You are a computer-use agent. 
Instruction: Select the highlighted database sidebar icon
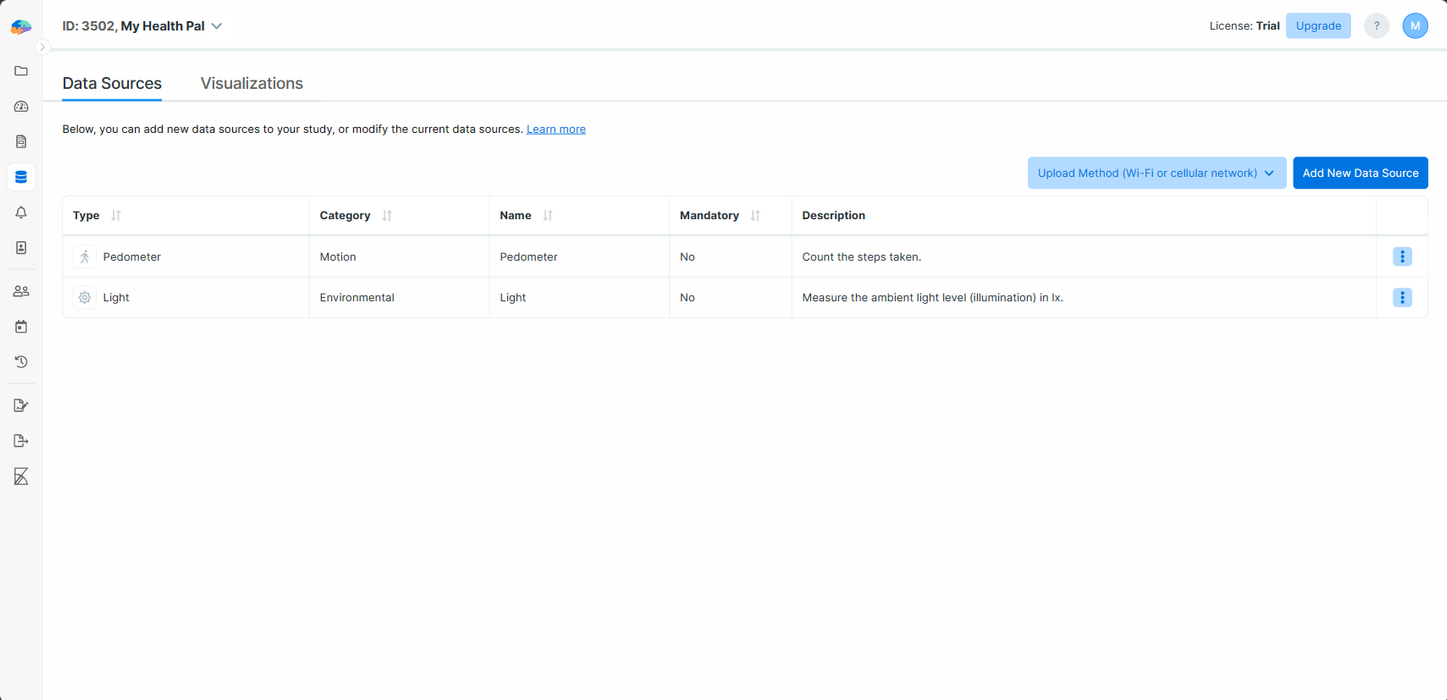(21, 176)
